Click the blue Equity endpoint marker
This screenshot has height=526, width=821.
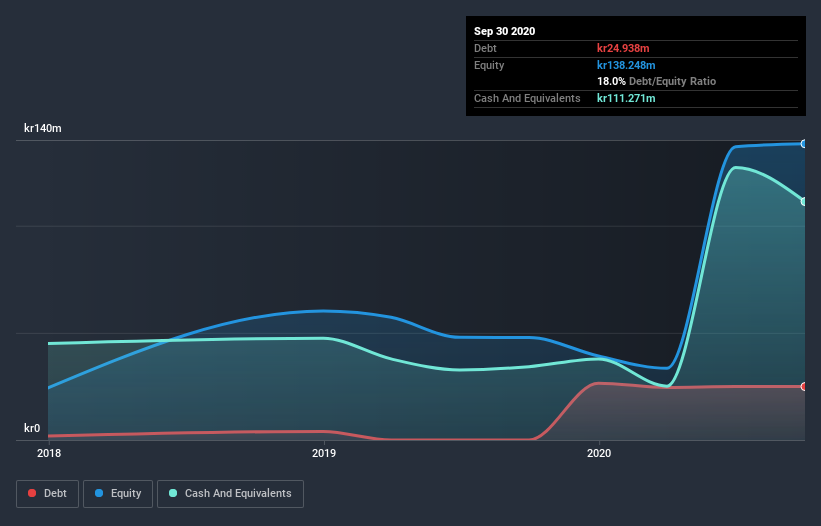point(804,143)
